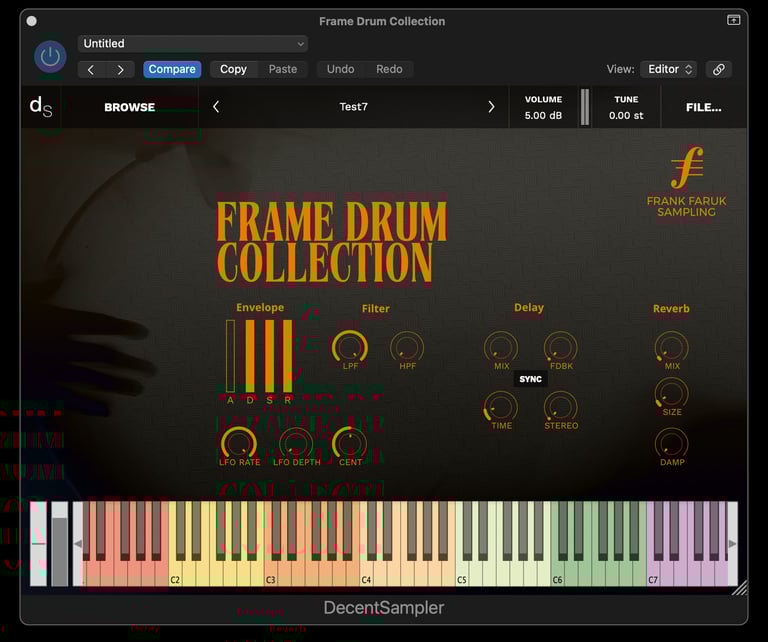
Task: Click the Release envelope slider
Action: pos(288,356)
